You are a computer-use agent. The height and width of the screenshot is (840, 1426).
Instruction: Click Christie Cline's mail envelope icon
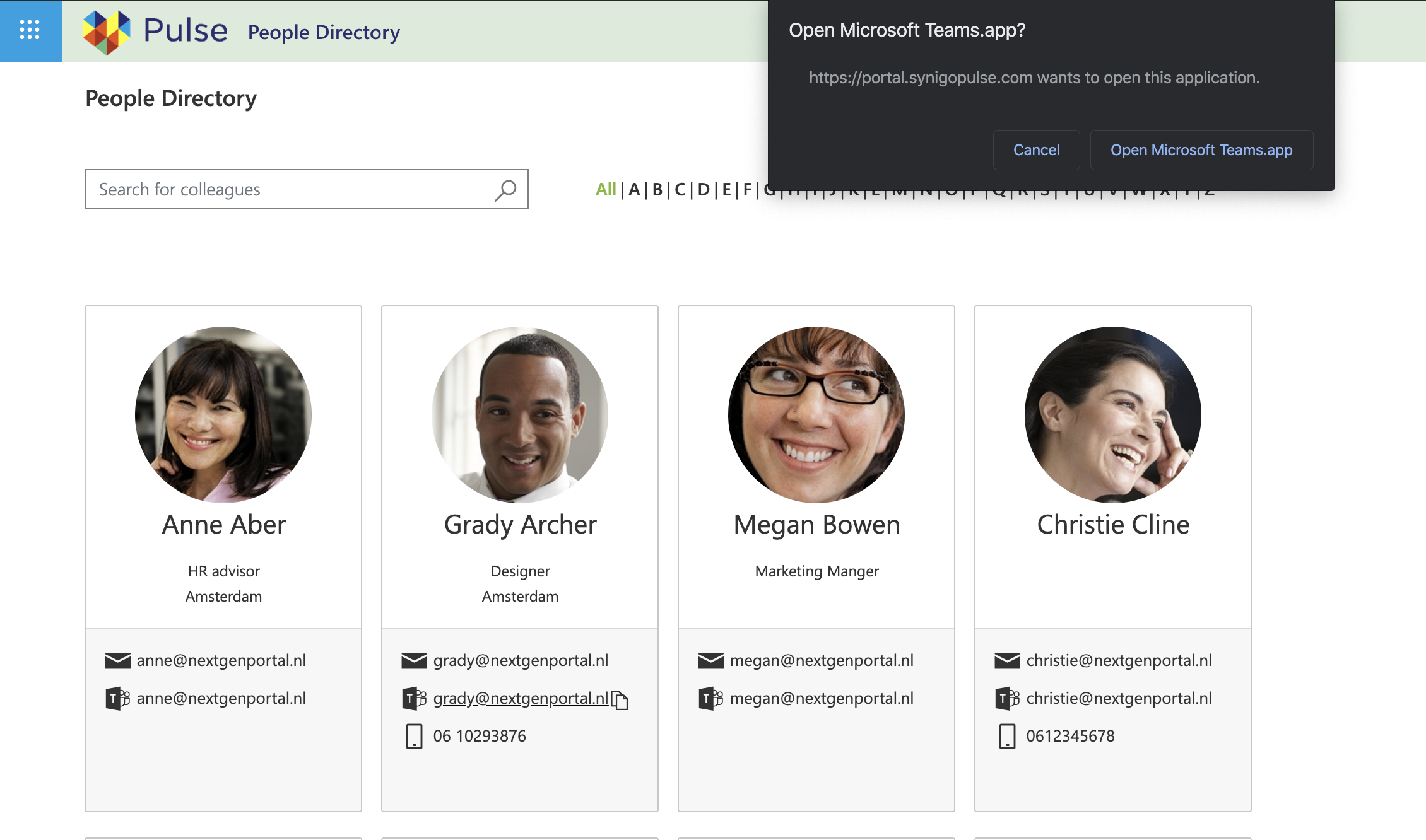pyautogui.click(x=1007, y=660)
